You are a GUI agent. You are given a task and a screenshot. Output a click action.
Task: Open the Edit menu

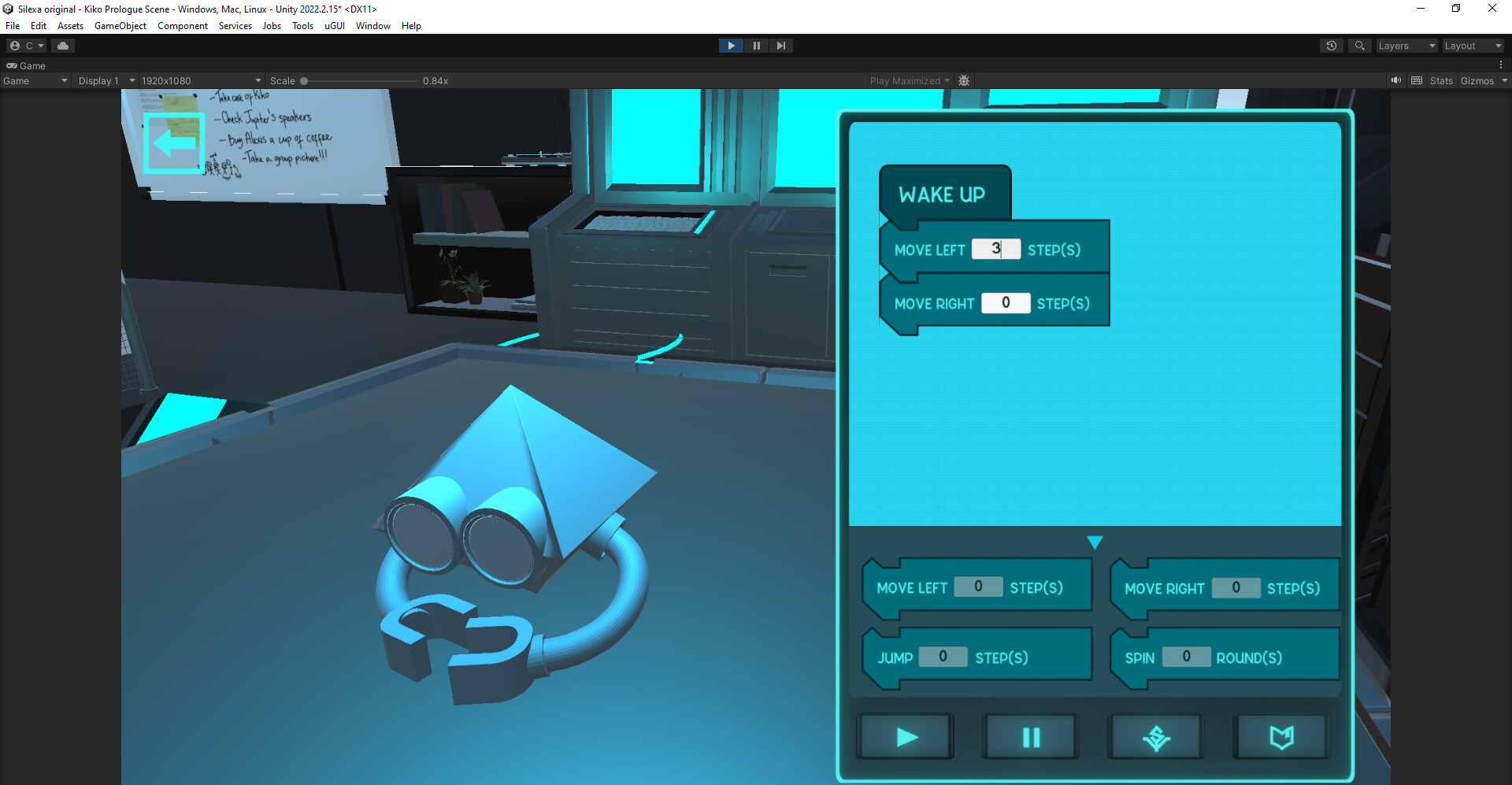[x=39, y=26]
